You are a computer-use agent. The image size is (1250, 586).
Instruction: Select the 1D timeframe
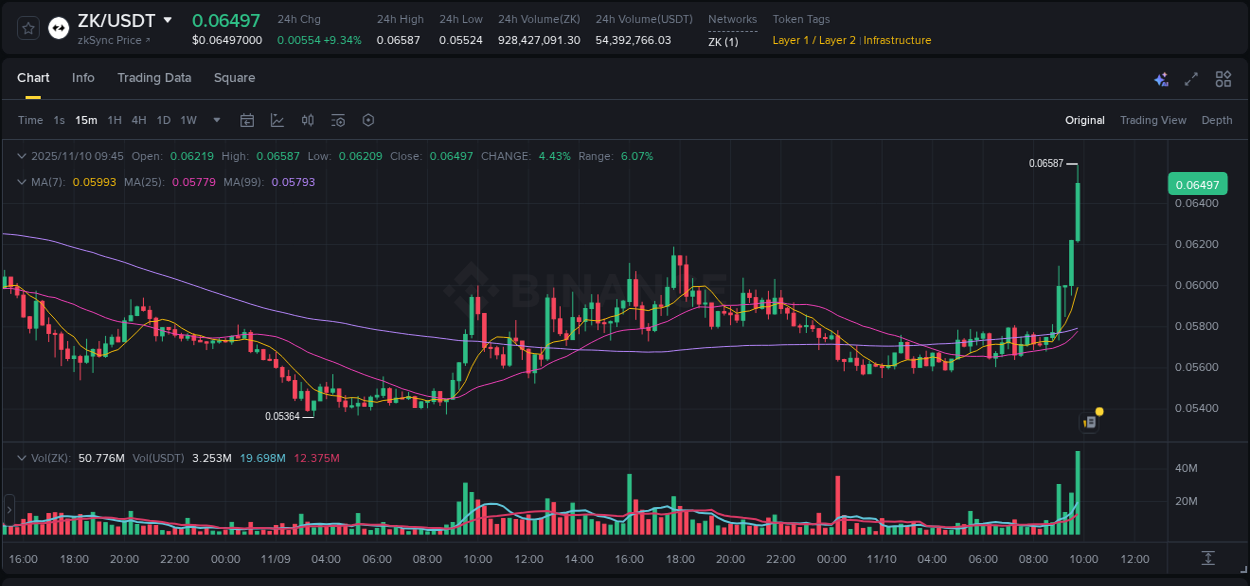tap(163, 120)
